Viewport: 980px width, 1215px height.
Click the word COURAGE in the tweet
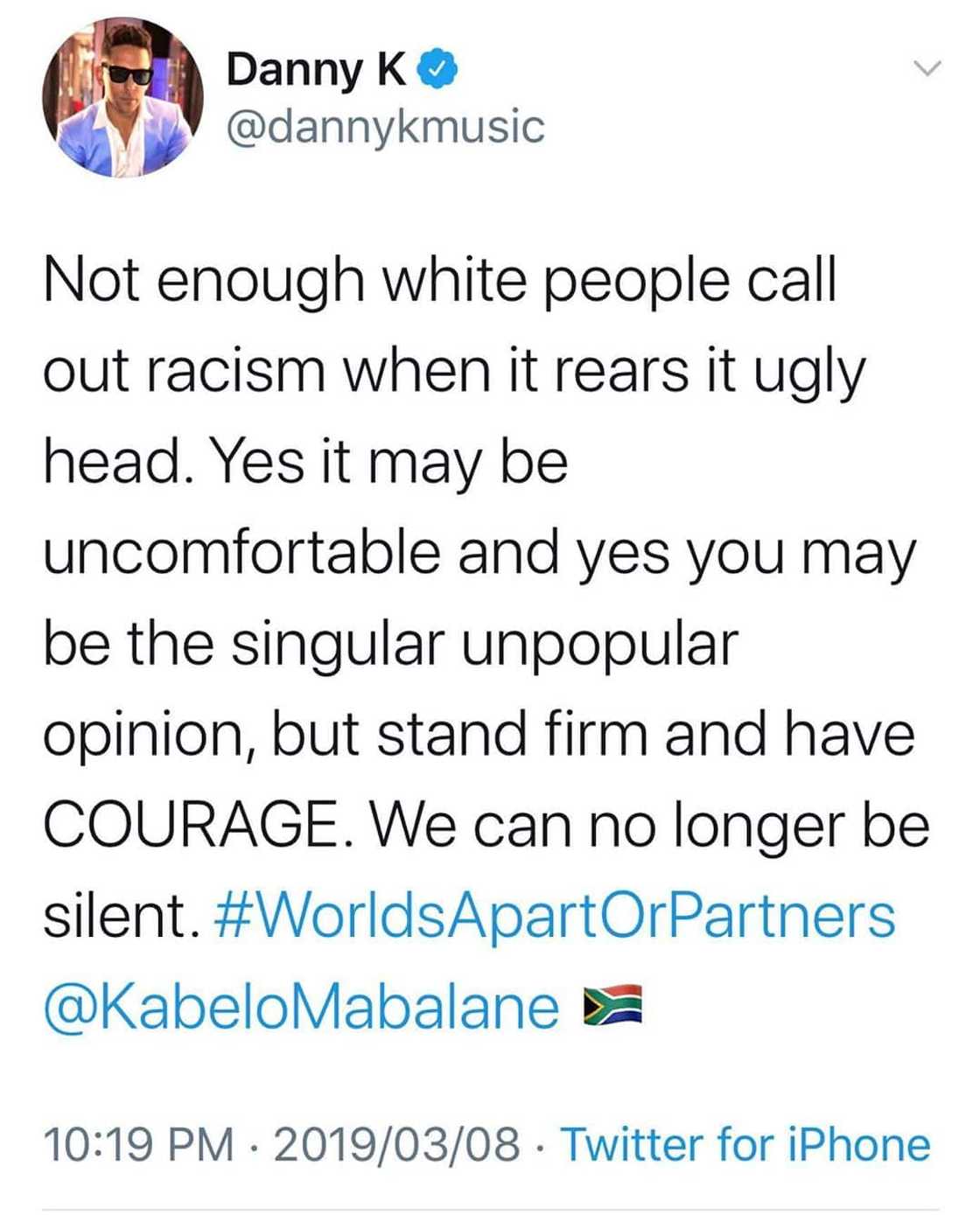click(189, 824)
